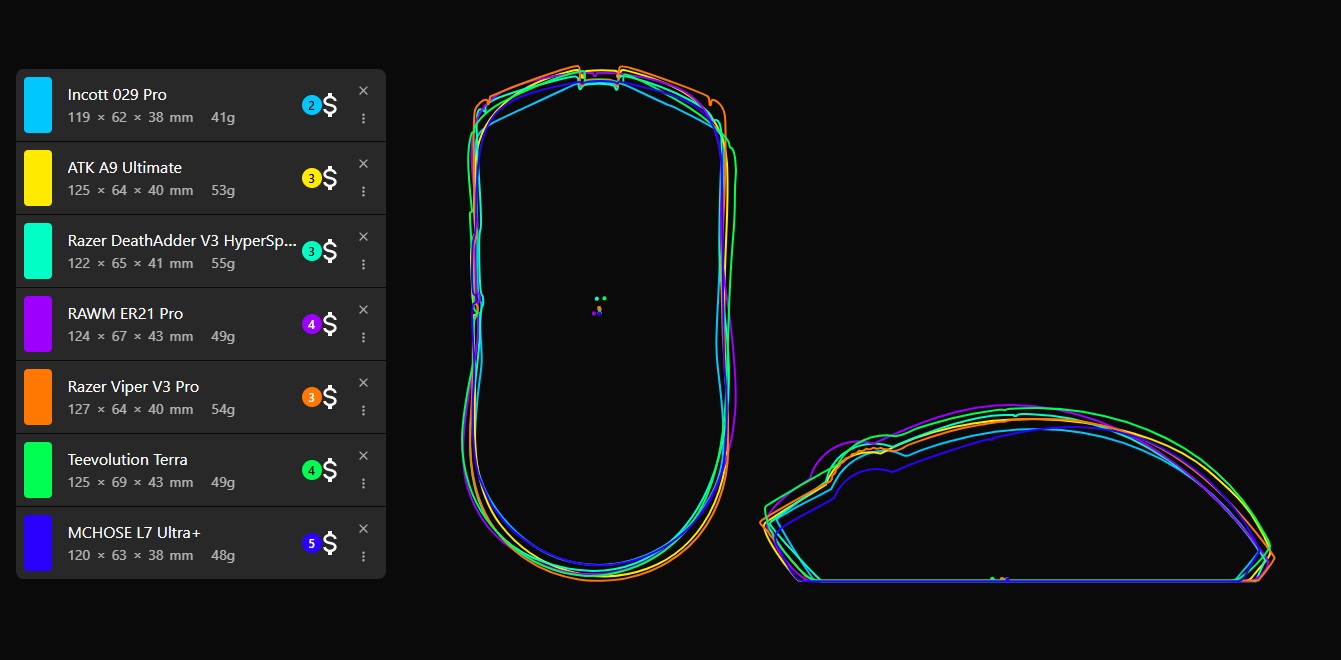This screenshot has height=660, width=1341.
Task: Open options menu for Razer Viper V3 Pro
Action: (x=363, y=410)
